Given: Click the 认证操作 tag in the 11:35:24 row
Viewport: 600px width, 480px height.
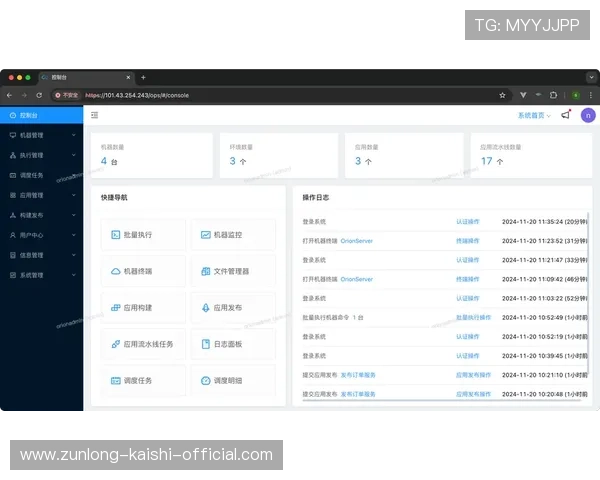Looking at the screenshot, I should (x=468, y=222).
